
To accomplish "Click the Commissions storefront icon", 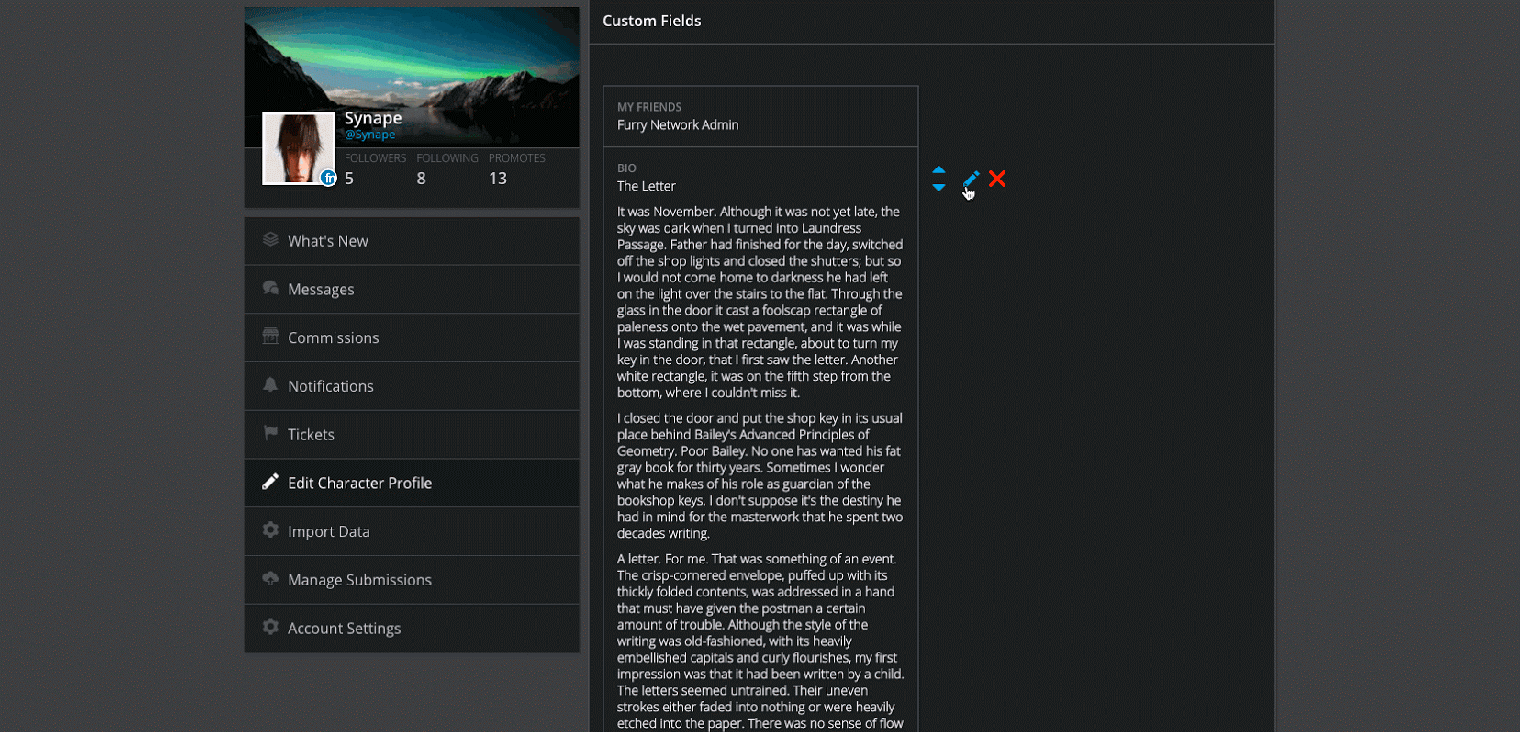I will tap(270, 336).
